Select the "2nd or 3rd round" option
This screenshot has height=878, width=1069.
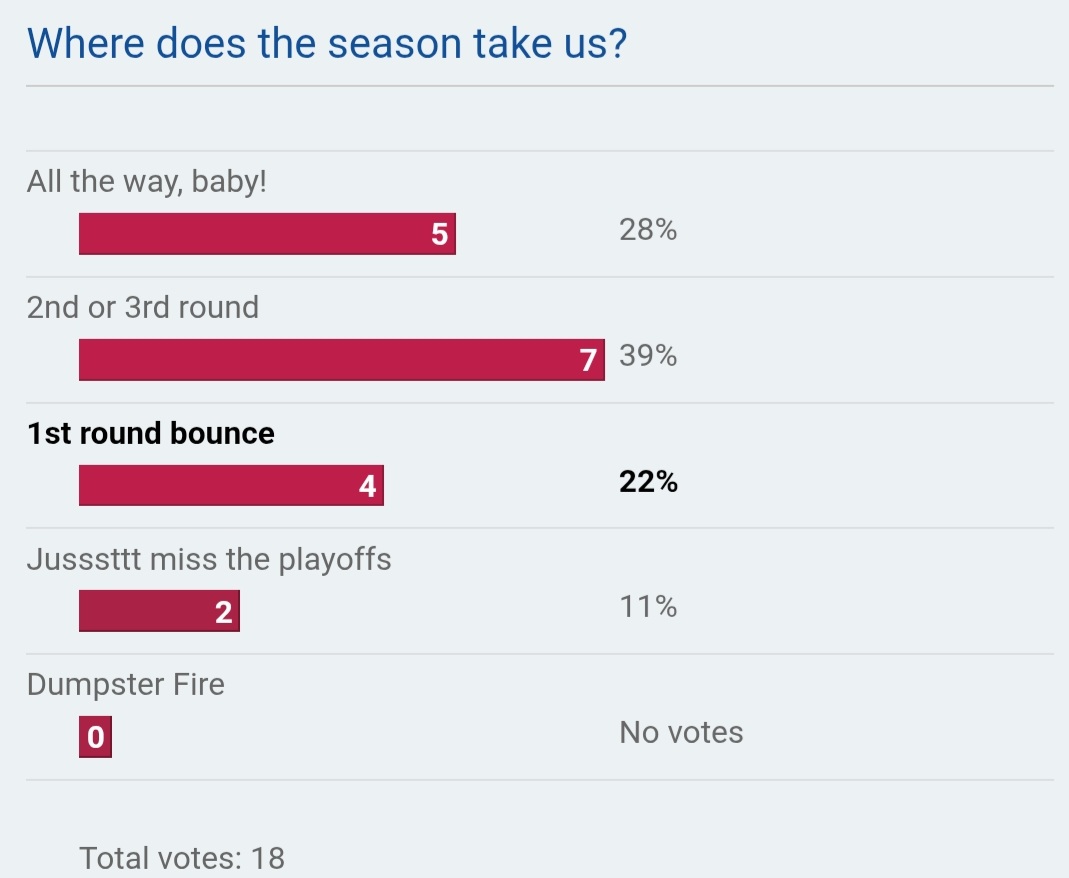143,307
